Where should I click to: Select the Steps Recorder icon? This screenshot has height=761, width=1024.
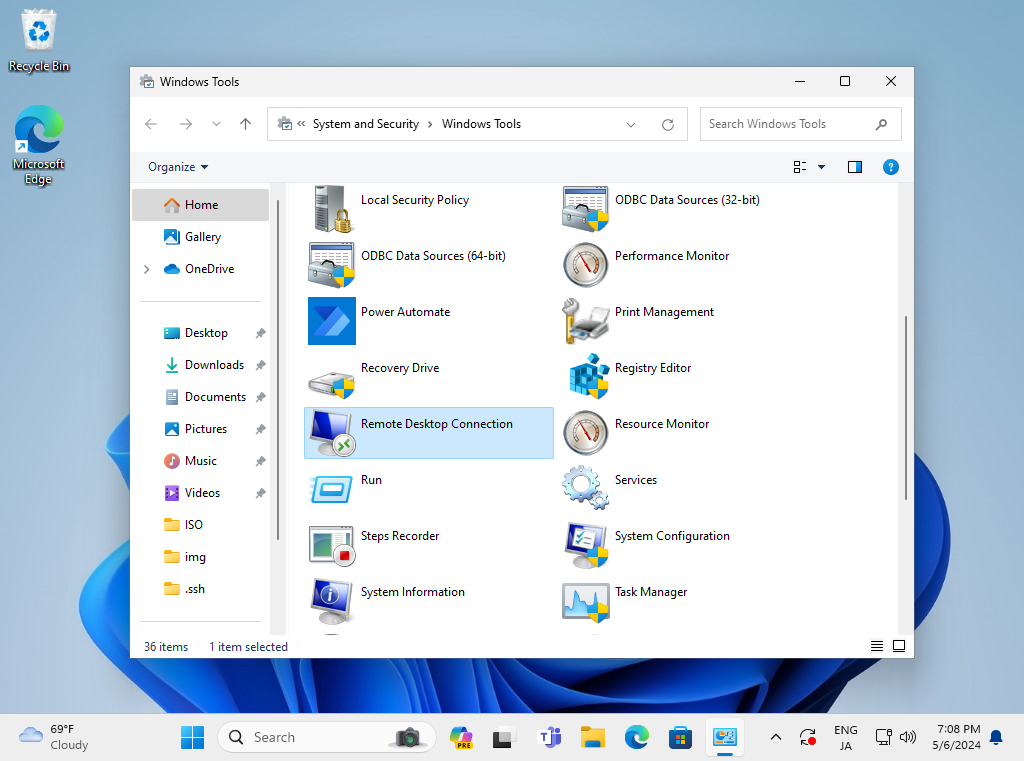[x=332, y=544]
